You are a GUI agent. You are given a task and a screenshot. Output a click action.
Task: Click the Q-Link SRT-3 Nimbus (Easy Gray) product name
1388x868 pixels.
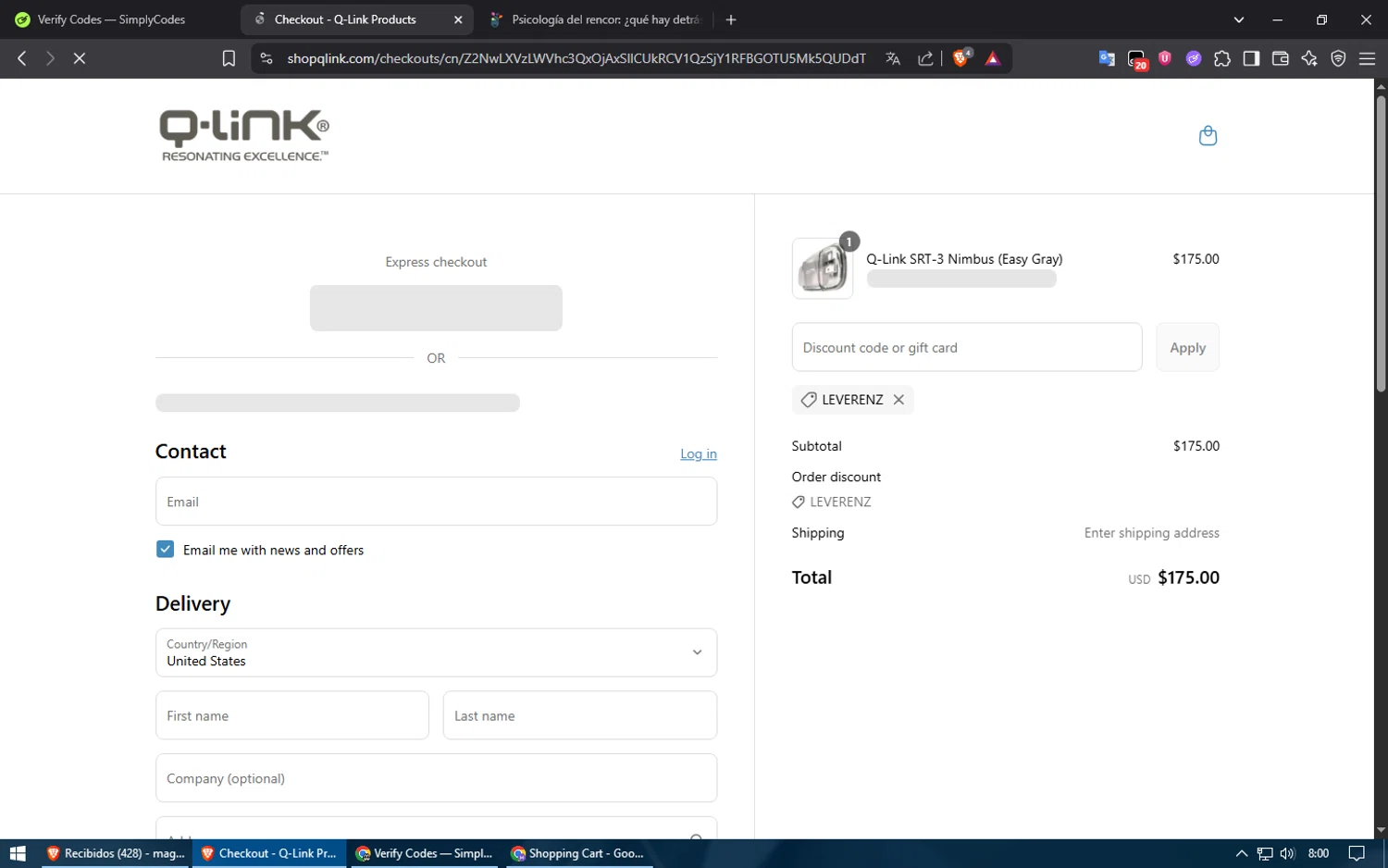coord(964,259)
